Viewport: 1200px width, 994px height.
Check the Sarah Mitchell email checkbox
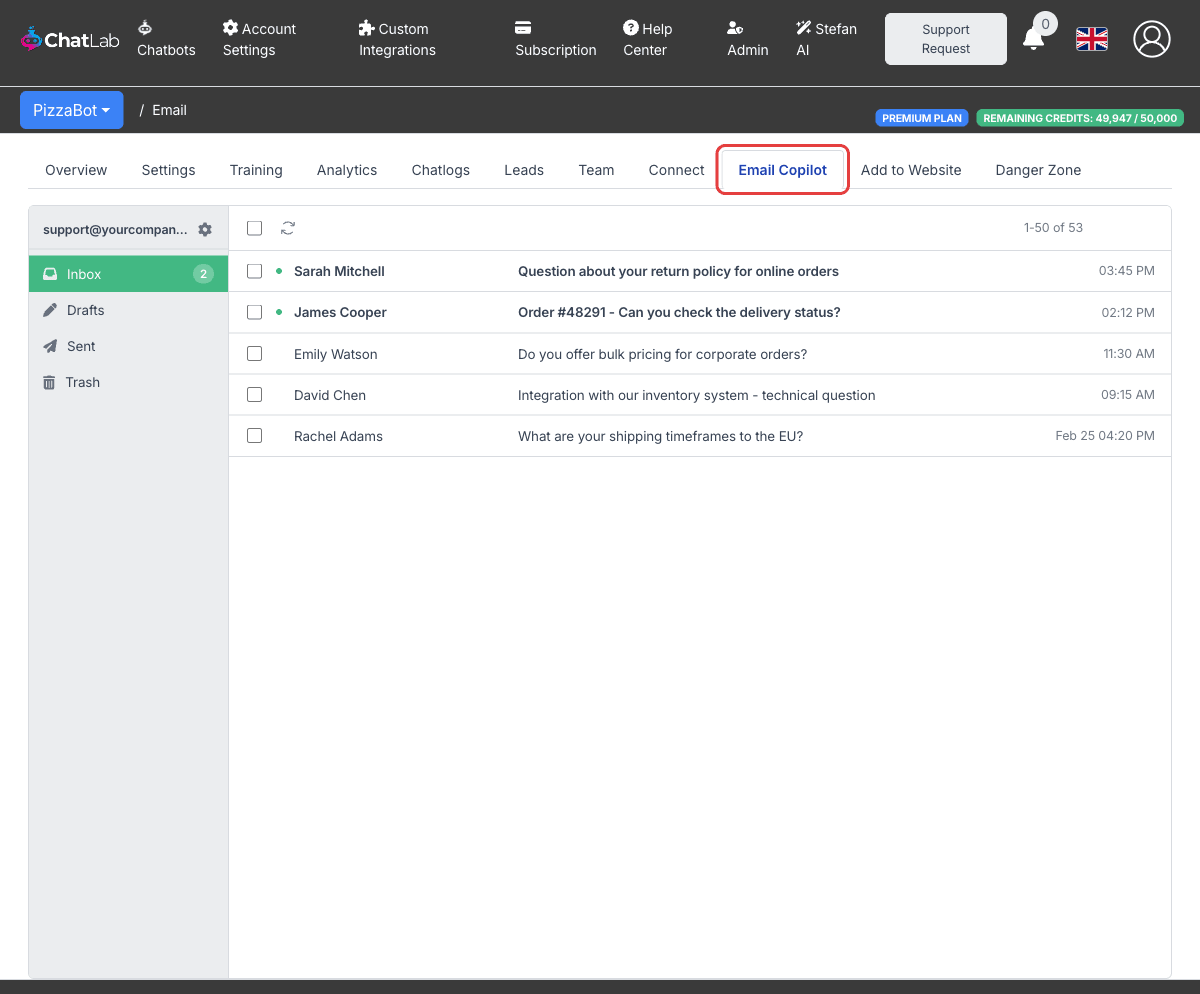[255, 271]
